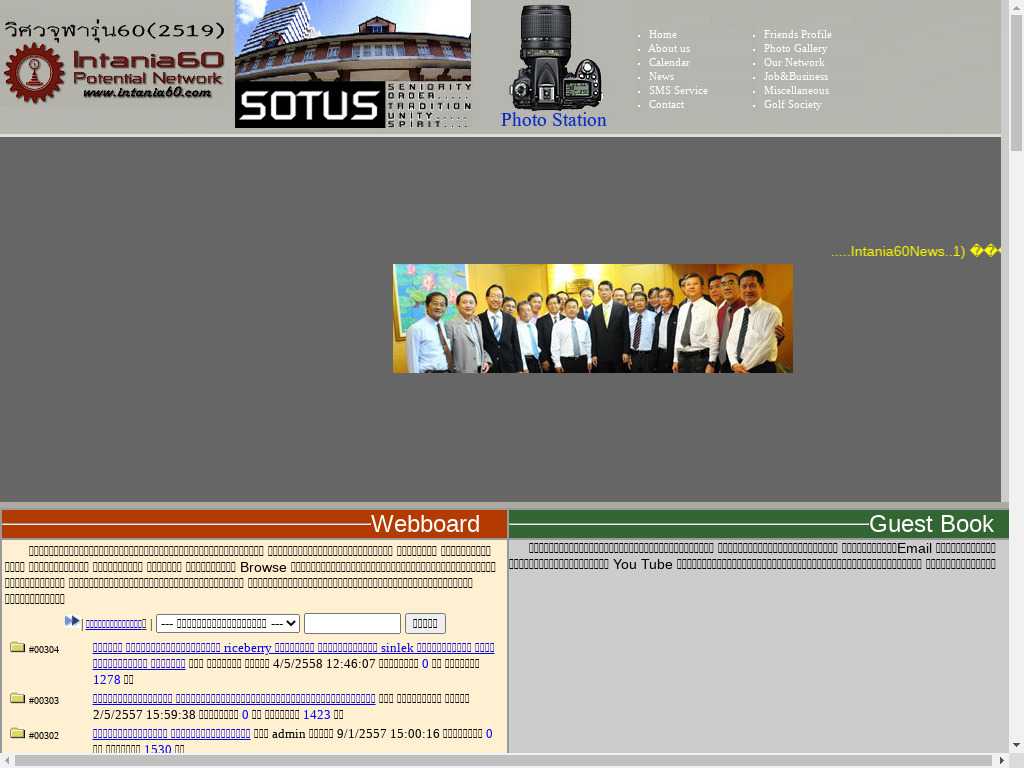Go to the Home menu item
Screen dimensions: 1024x768
coord(662,34)
